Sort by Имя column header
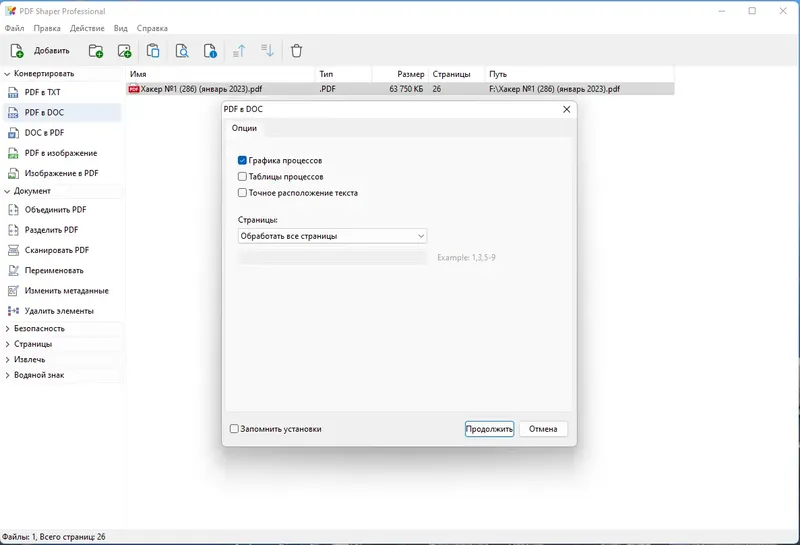The height and width of the screenshot is (545, 800). point(220,74)
